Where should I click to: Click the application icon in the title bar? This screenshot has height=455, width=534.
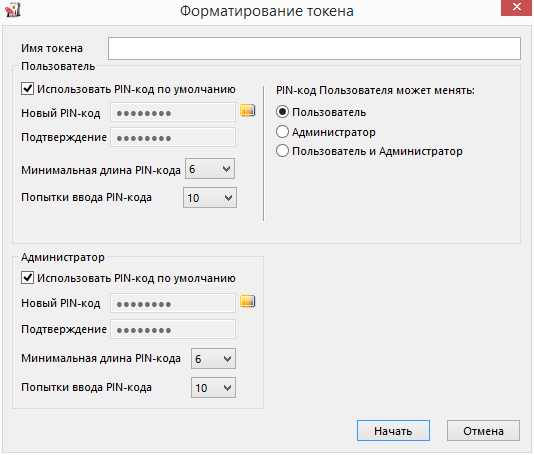pyautogui.click(x=13, y=10)
